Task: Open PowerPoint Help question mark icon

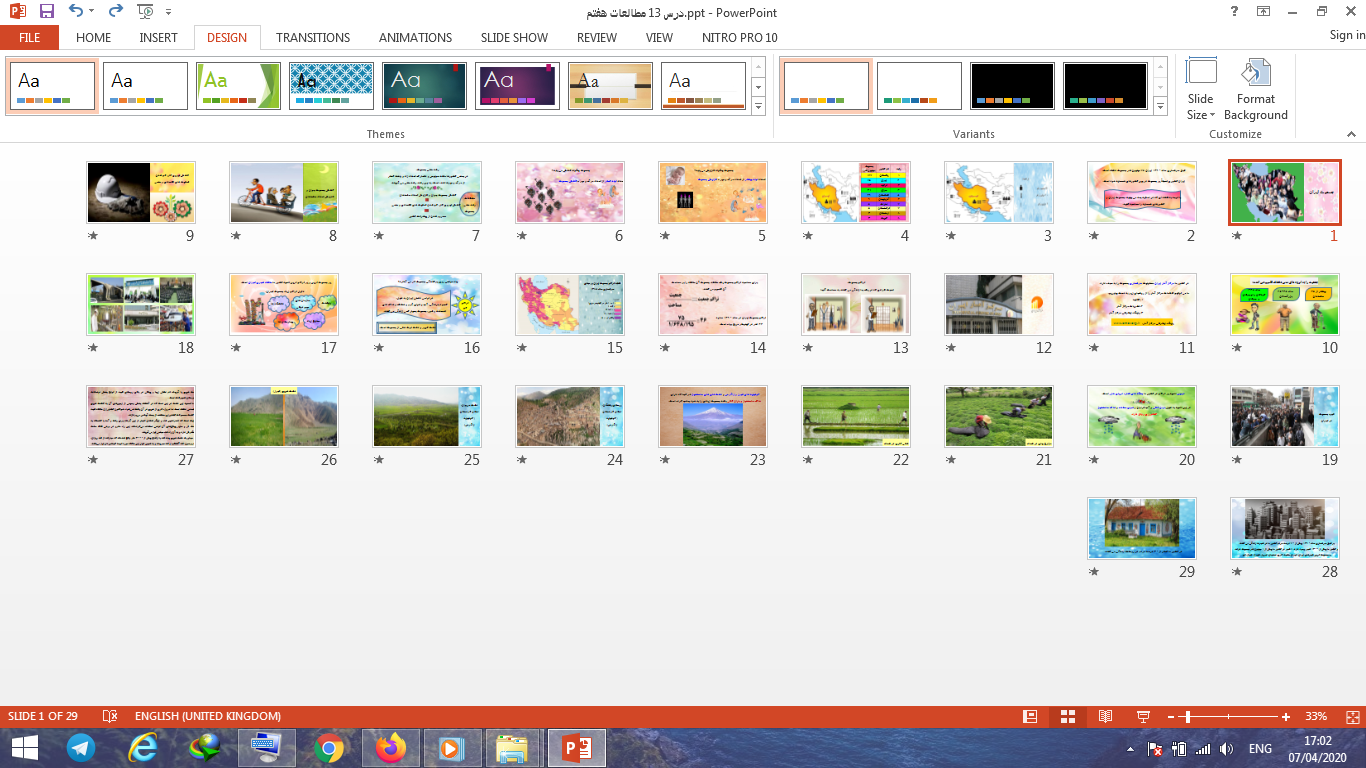Action: 1235,12
